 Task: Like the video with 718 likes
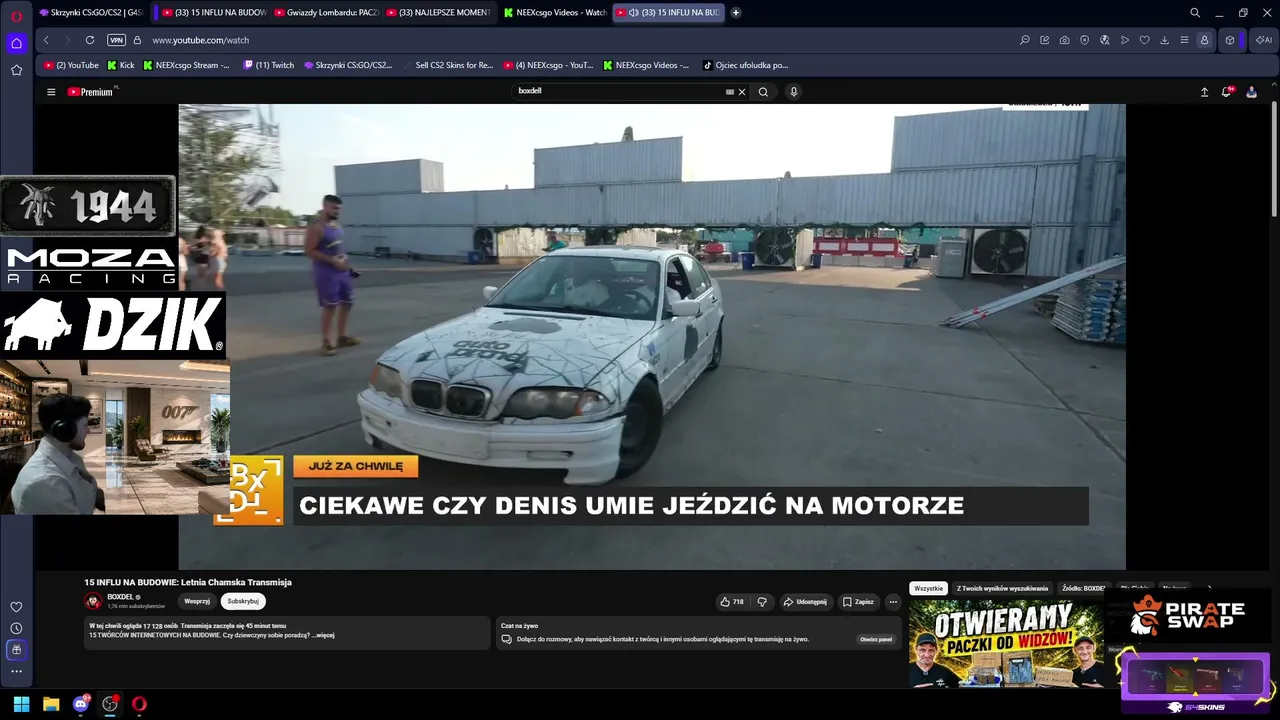[x=732, y=602]
